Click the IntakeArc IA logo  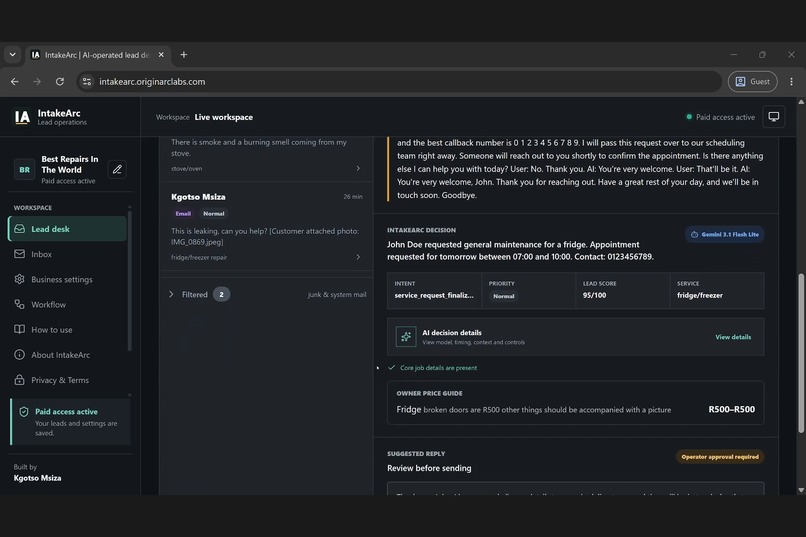[22, 117]
